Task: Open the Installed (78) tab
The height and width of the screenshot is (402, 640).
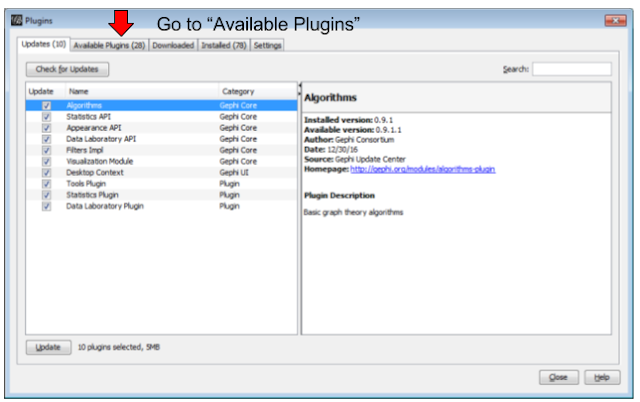Action: coord(224,45)
